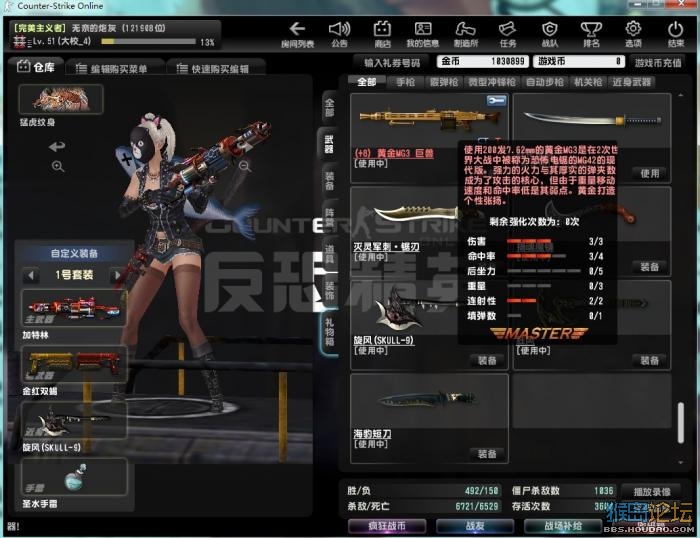Open options gear icon (选项)

[633, 29]
